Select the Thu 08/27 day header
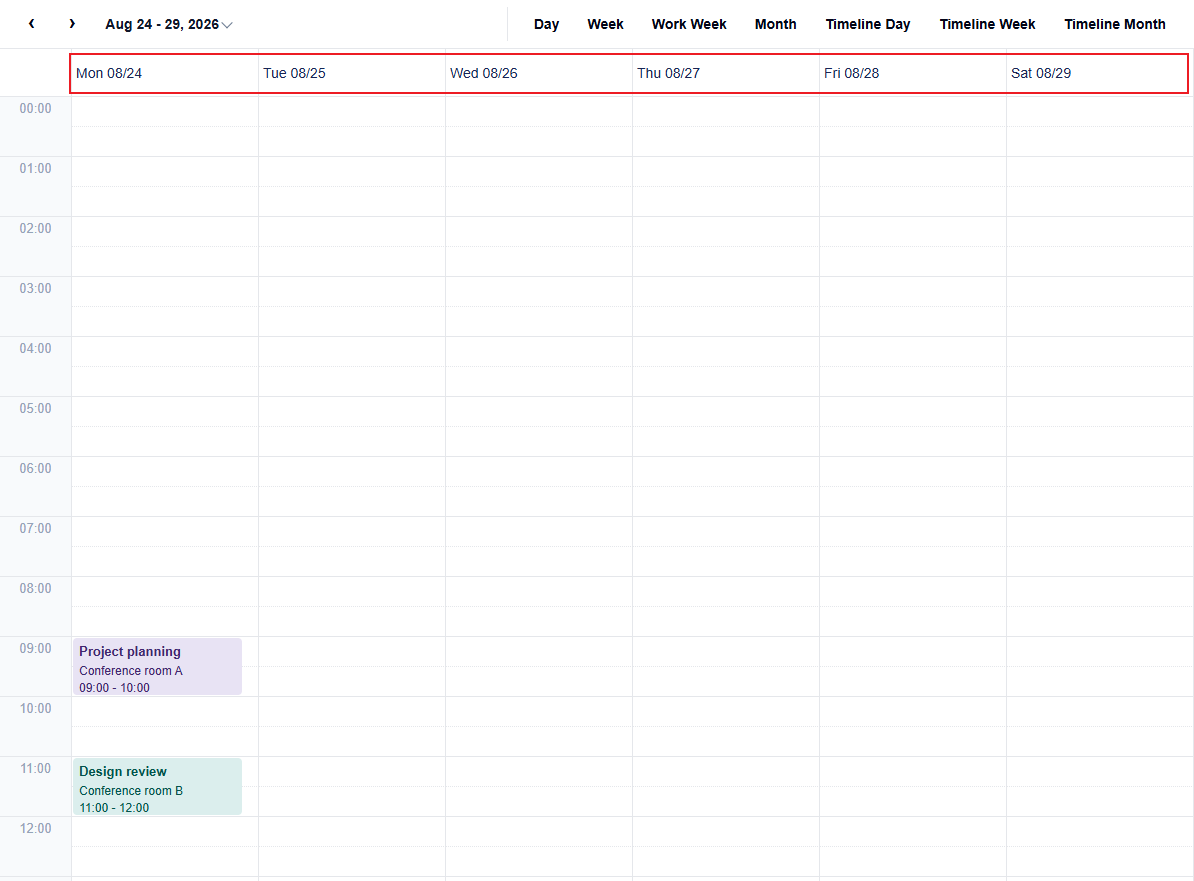1194x881 pixels. click(x=726, y=73)
